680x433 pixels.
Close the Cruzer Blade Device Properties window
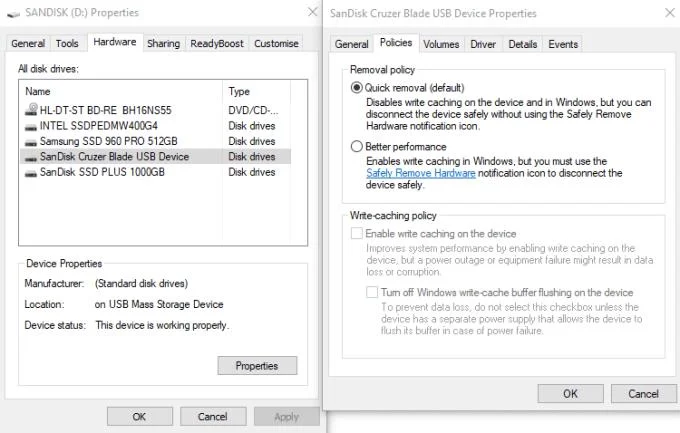670,13
